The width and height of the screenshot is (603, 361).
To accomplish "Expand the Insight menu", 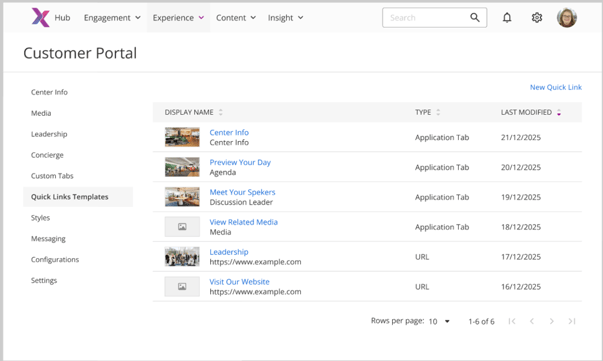I will pyautogui.click(x=286, y=18).
